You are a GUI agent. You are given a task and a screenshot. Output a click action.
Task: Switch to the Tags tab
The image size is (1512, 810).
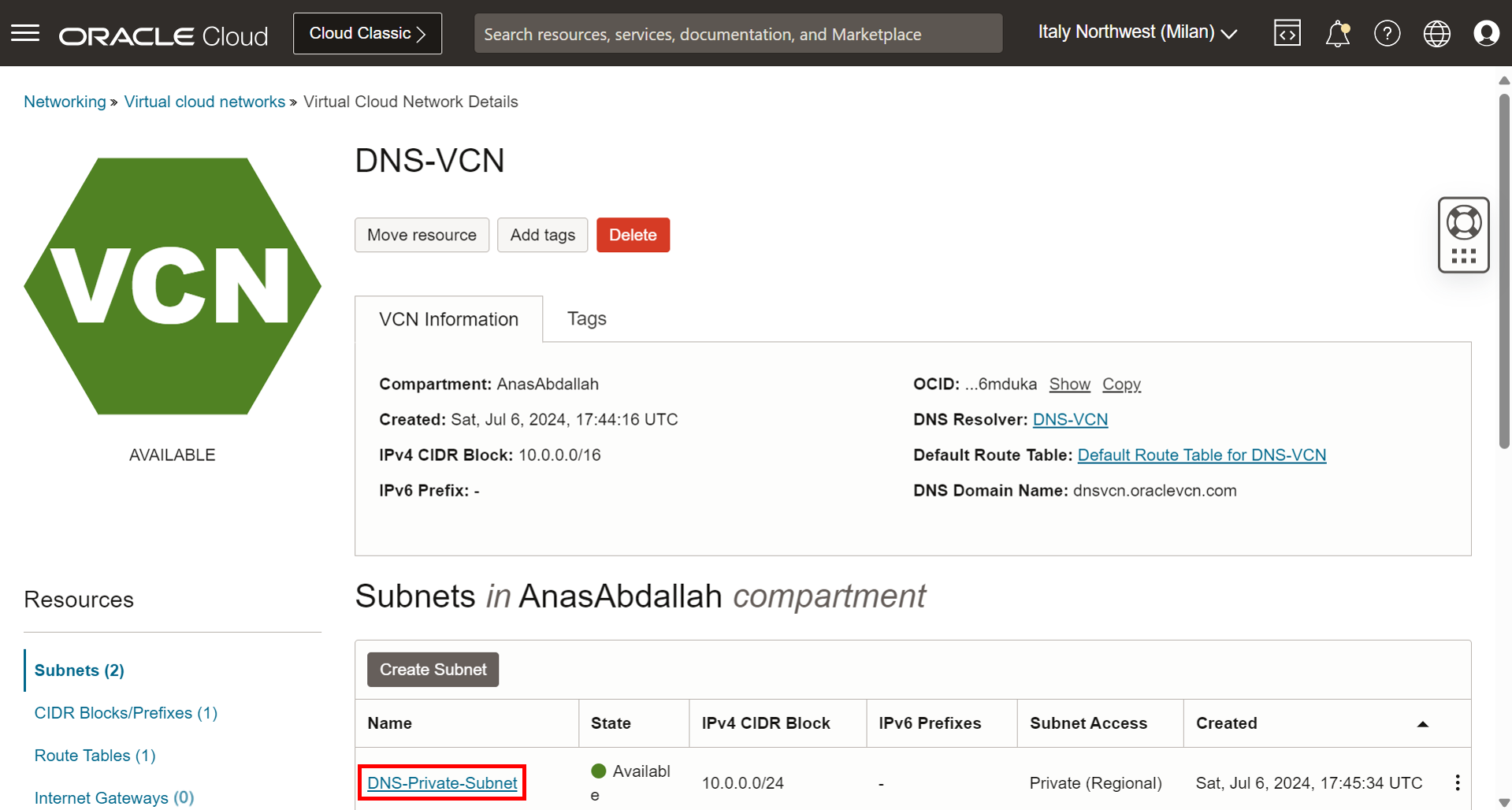(x=587, y=318)
